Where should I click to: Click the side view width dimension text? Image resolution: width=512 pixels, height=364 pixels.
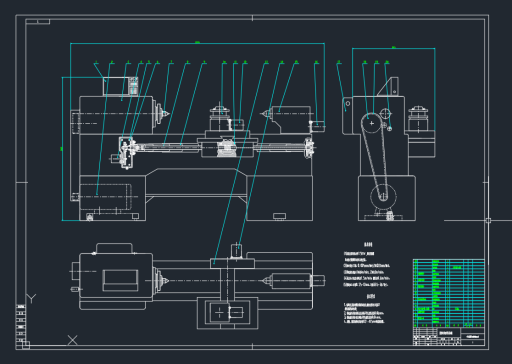(394, 47)
